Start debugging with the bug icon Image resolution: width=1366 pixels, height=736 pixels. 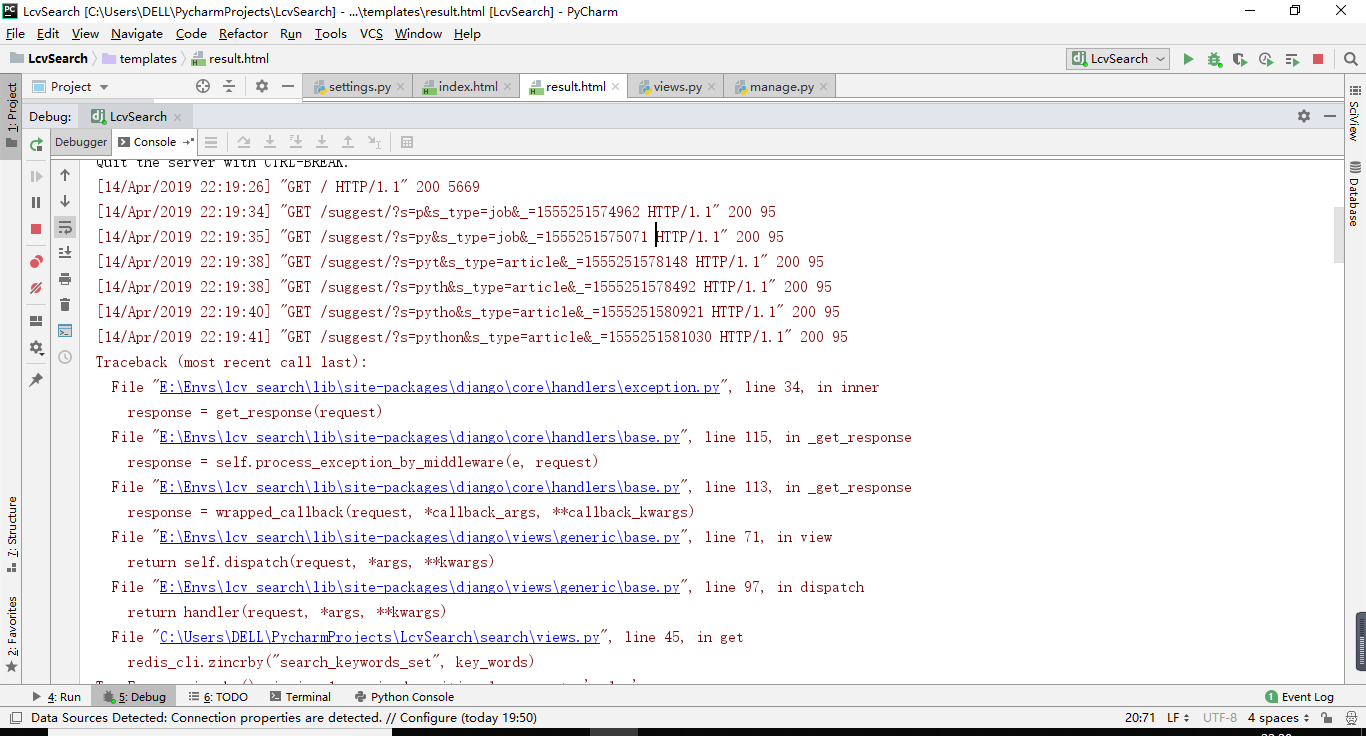1214,59
